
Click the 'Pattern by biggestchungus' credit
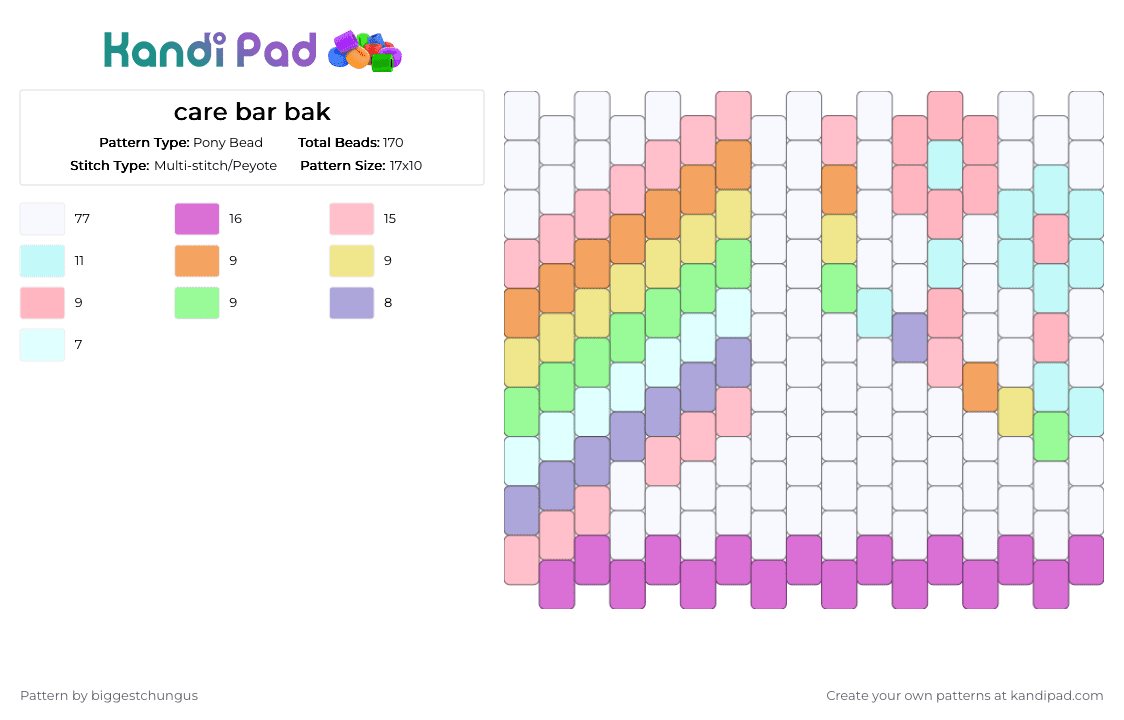click(x=109, y=696)
